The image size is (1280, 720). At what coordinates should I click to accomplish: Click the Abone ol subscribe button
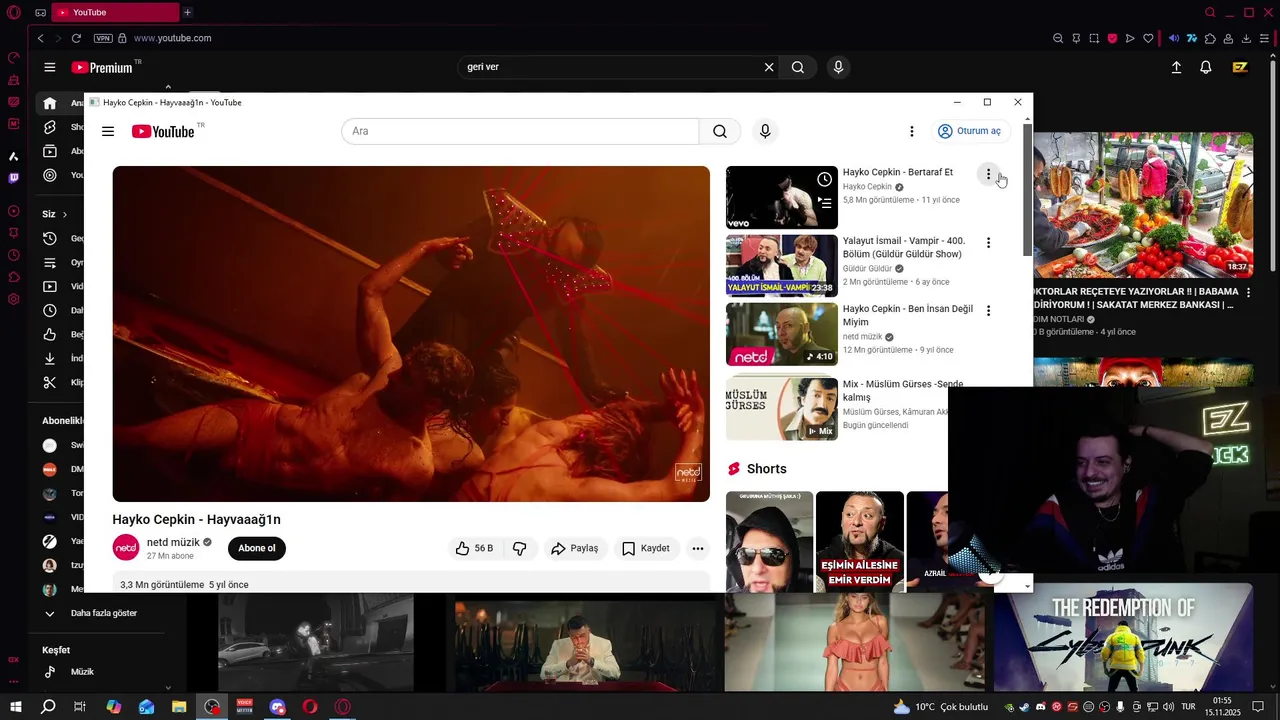point(257,548)
